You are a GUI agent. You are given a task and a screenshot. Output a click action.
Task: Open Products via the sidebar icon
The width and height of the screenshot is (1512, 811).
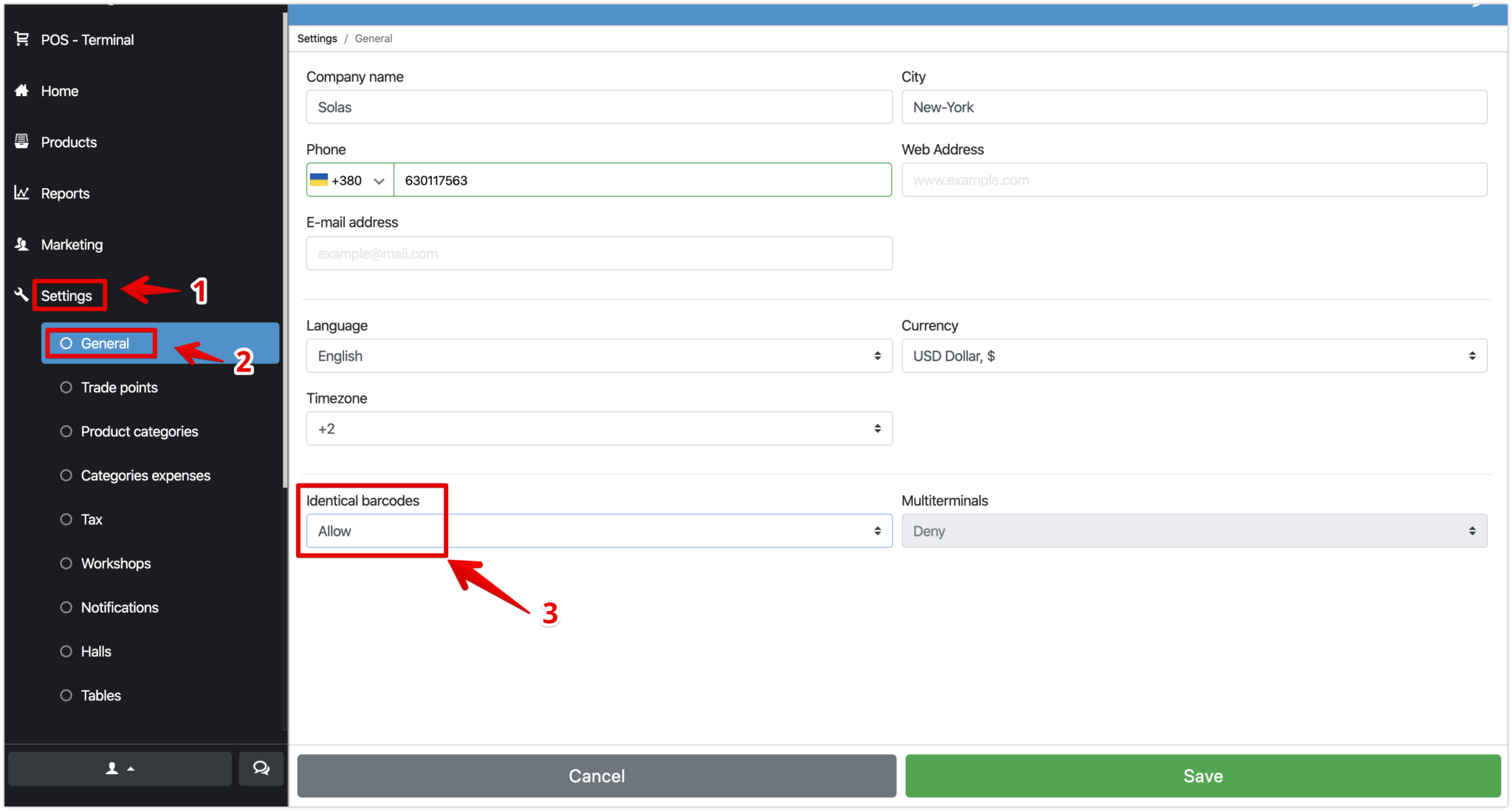[x=21, y=142]
